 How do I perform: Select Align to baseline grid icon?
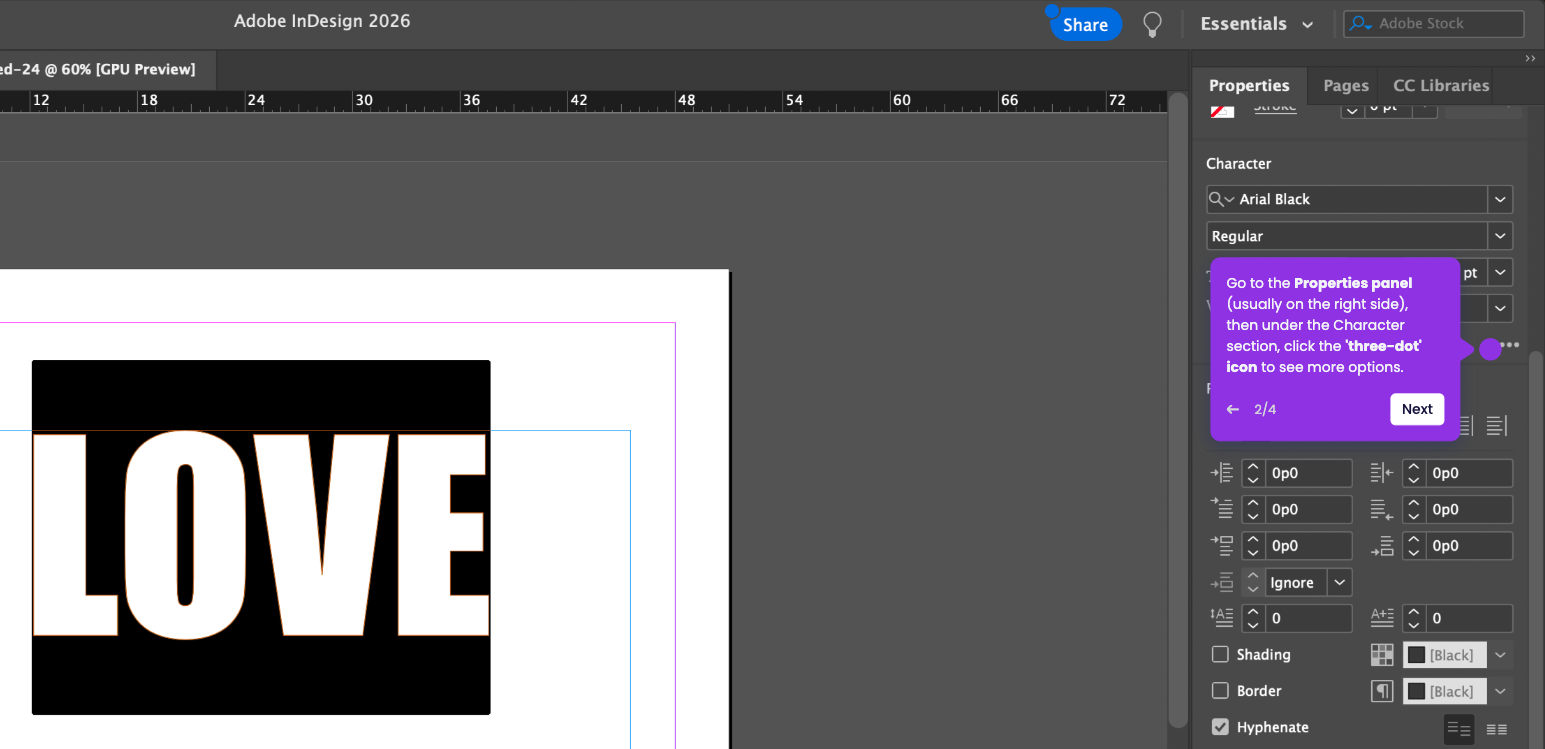click(x=1496, y=729)
